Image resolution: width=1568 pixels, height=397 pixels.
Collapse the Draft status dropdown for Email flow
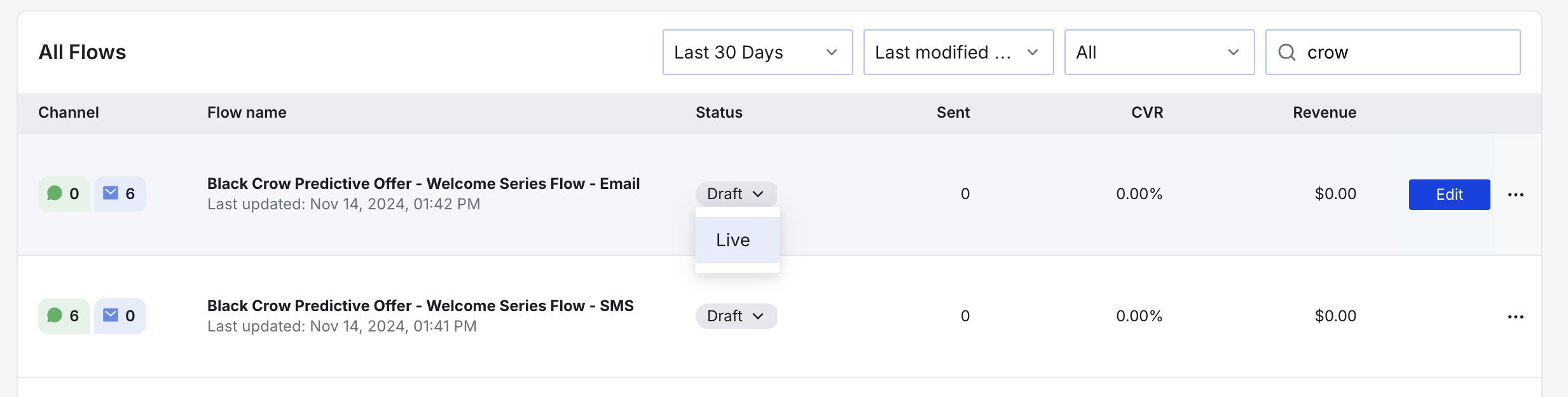click(x=736, y=194)
